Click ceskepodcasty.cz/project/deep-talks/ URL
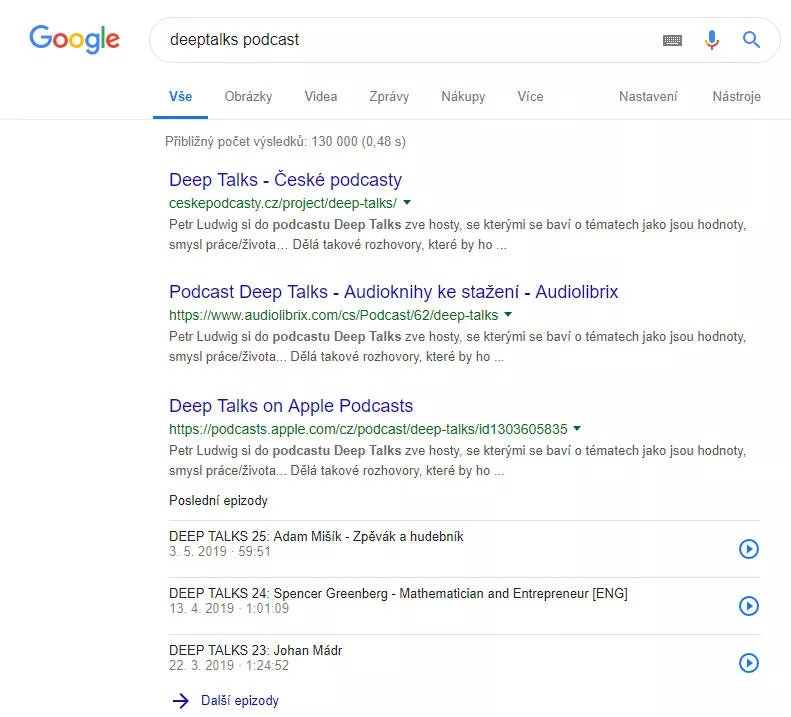Viewport: 791px width, 717px height. pos(283,203)
